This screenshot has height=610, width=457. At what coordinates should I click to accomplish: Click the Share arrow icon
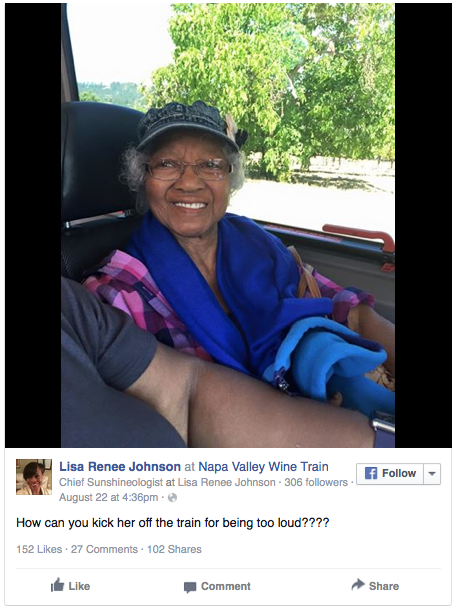[358, 585]
